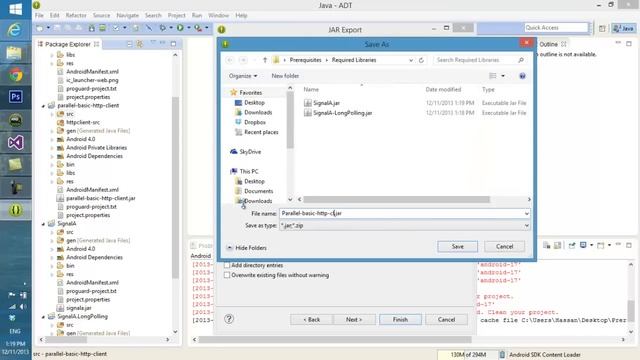
Task: Click the Run green play toolbar icon
Action: pos(180,28)
